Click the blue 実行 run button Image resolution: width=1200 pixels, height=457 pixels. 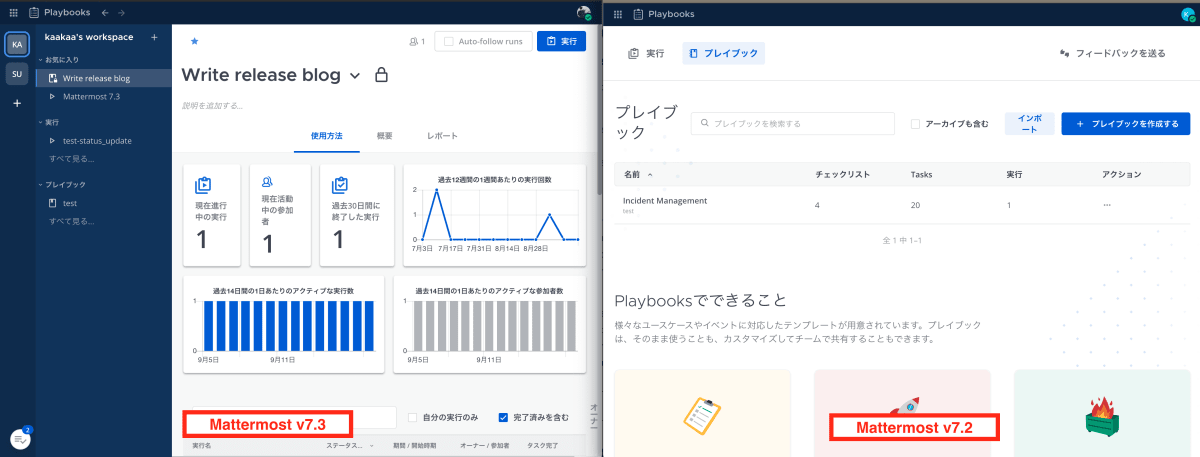tap(562, 42)
